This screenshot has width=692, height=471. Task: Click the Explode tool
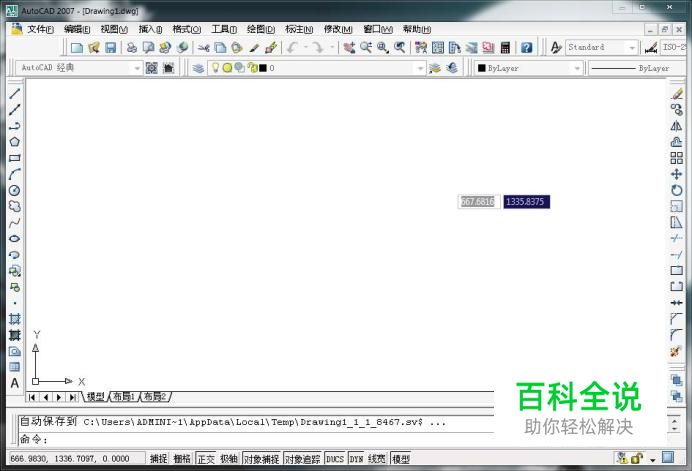676,351
